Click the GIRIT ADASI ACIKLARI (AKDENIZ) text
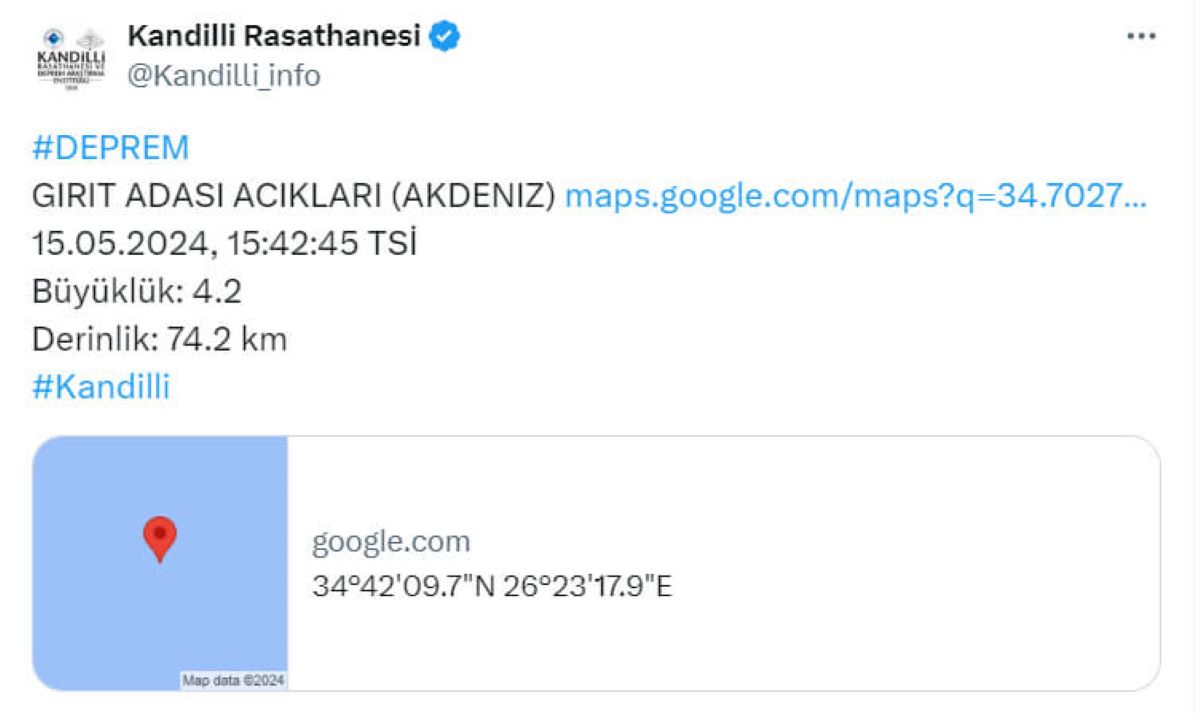1200x713 pixels. tap(294, 196)
